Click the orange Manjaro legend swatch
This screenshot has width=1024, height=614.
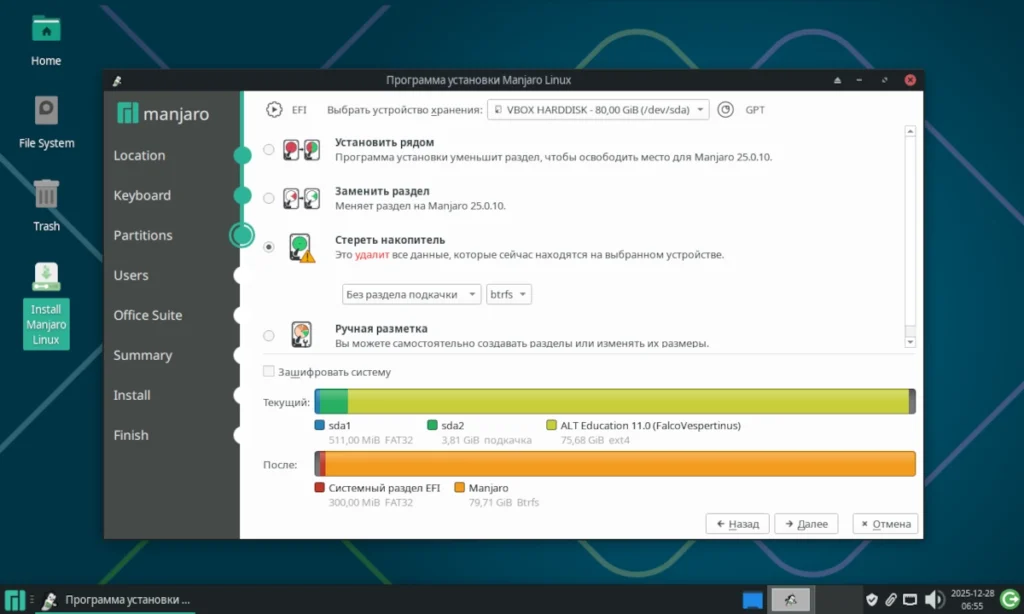[x=460, y=487]
